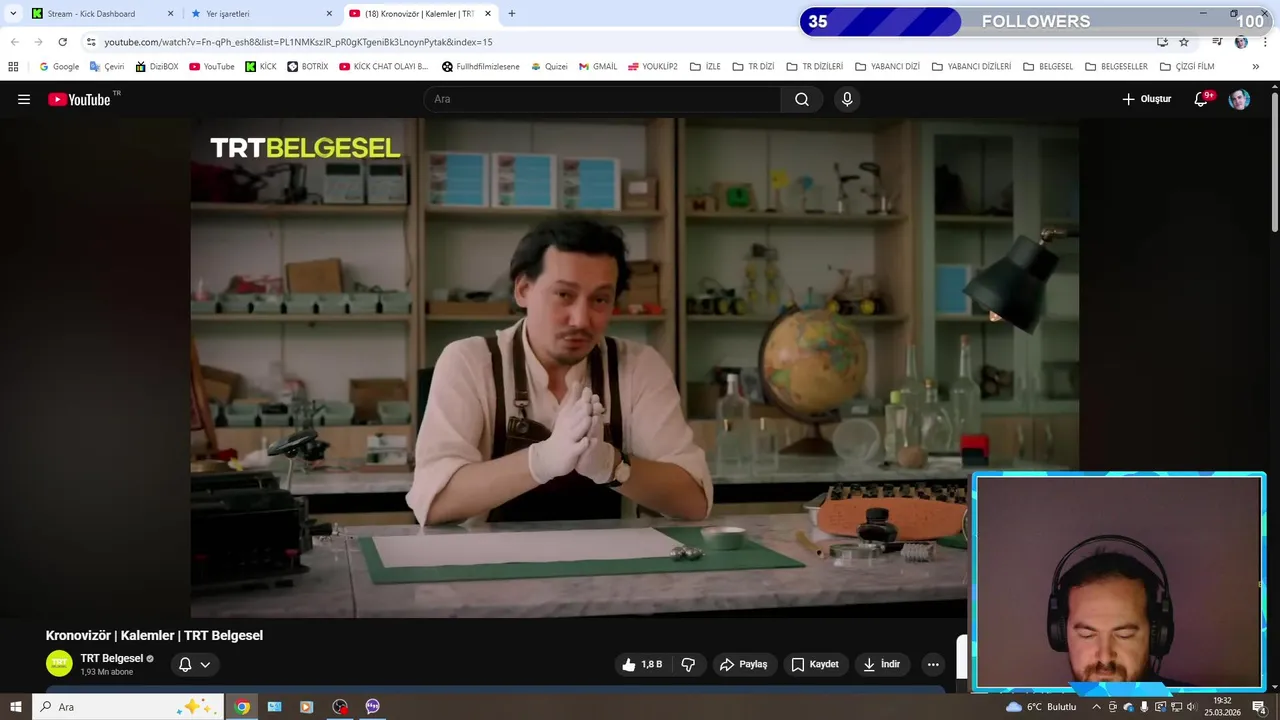Open Chrome from the taskbar

pos(242,707)
